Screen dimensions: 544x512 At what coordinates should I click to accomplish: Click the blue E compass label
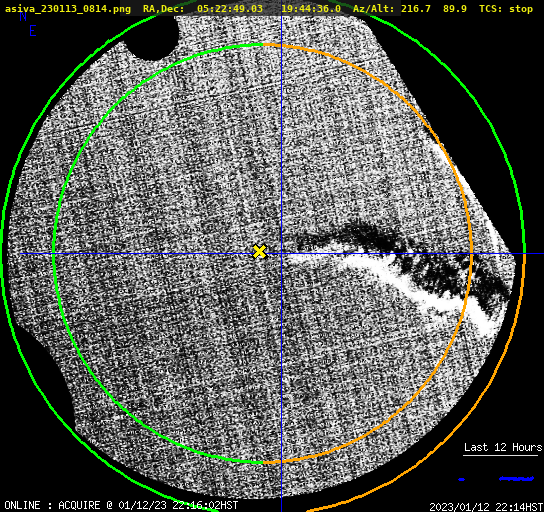coord(33,31)
